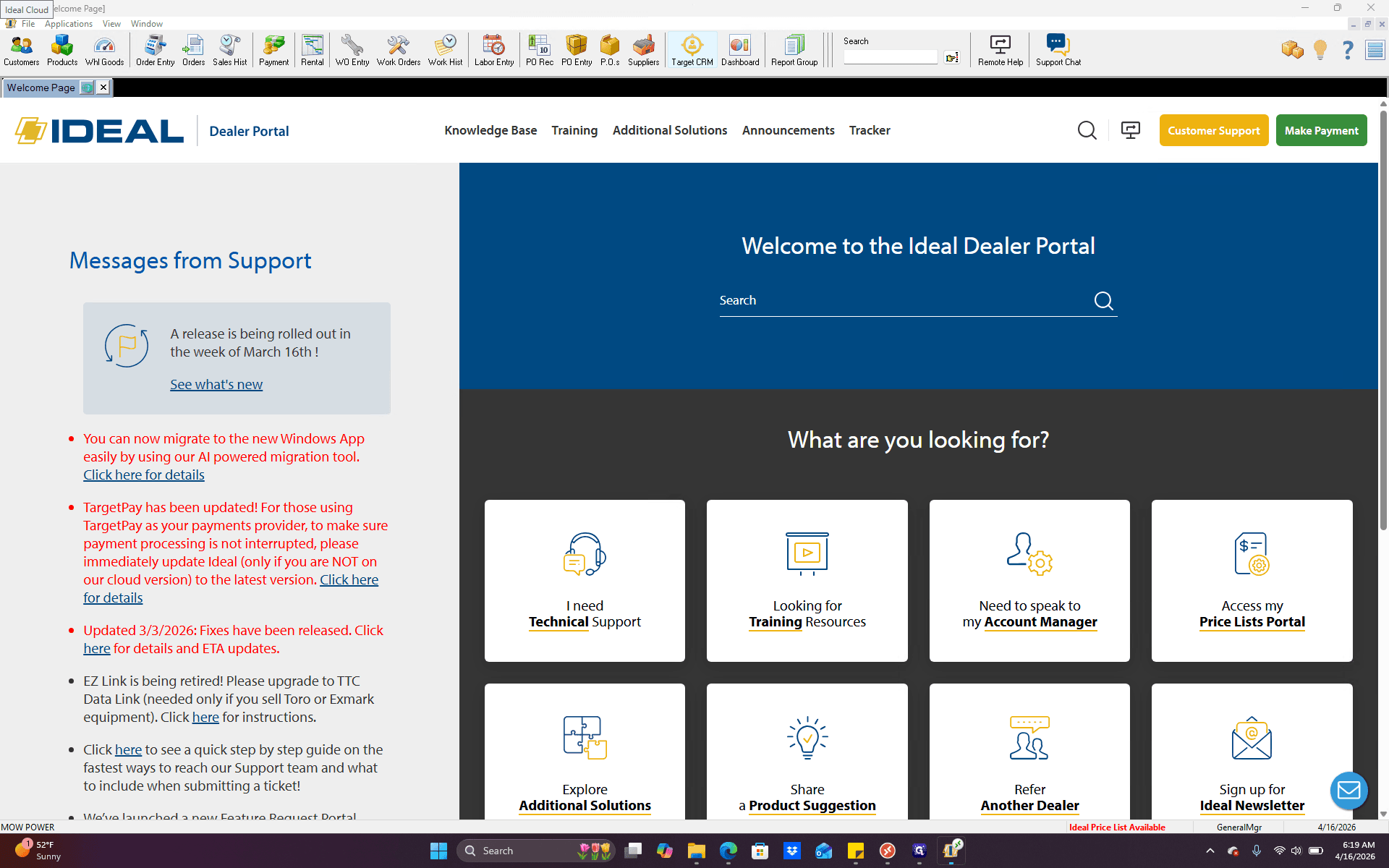Viewport: 1389px width, 868px height.
Task: Open the Payment toolbar icon
Action: (x=273, y=50)
